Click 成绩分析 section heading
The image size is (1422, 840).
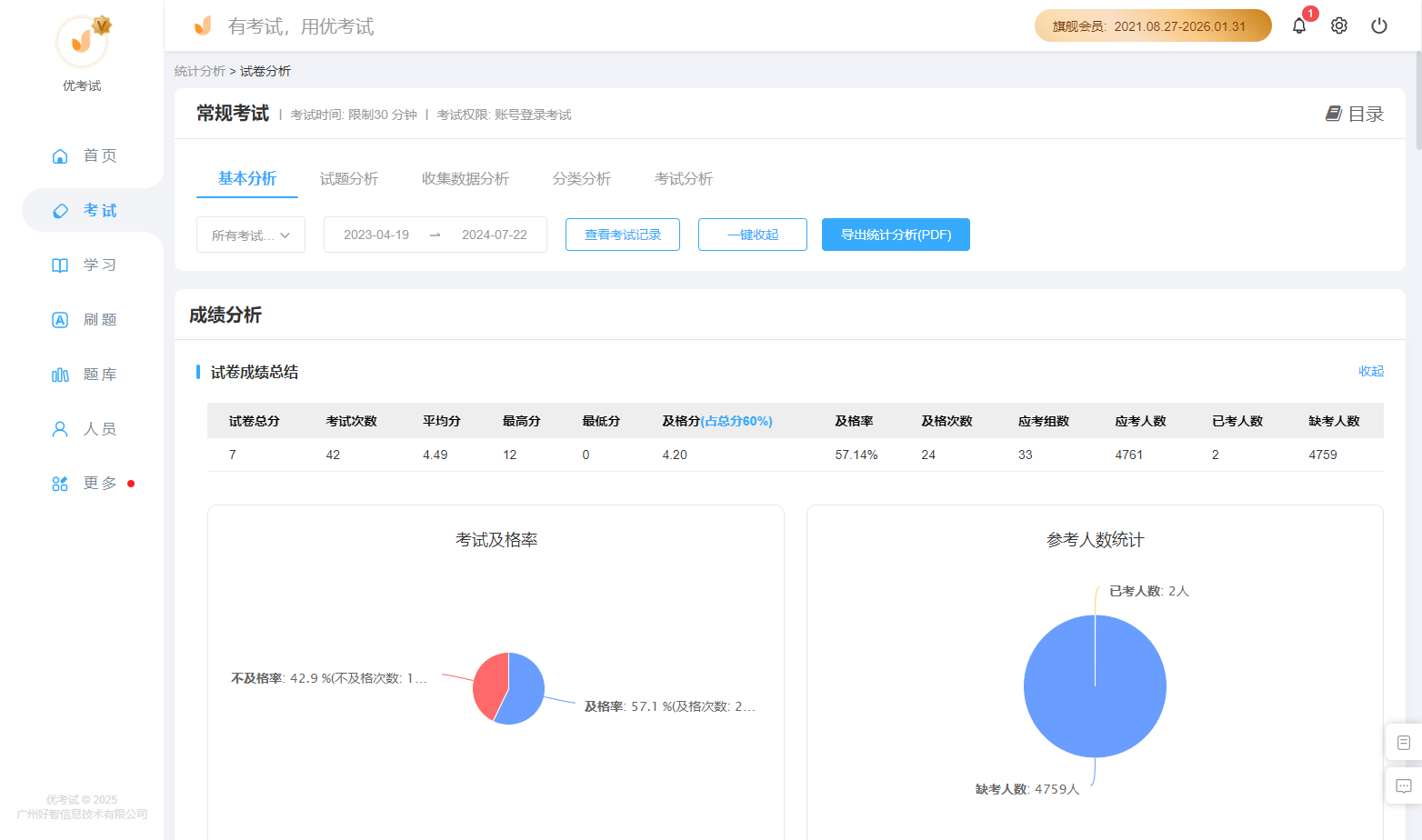coord(225,315)
